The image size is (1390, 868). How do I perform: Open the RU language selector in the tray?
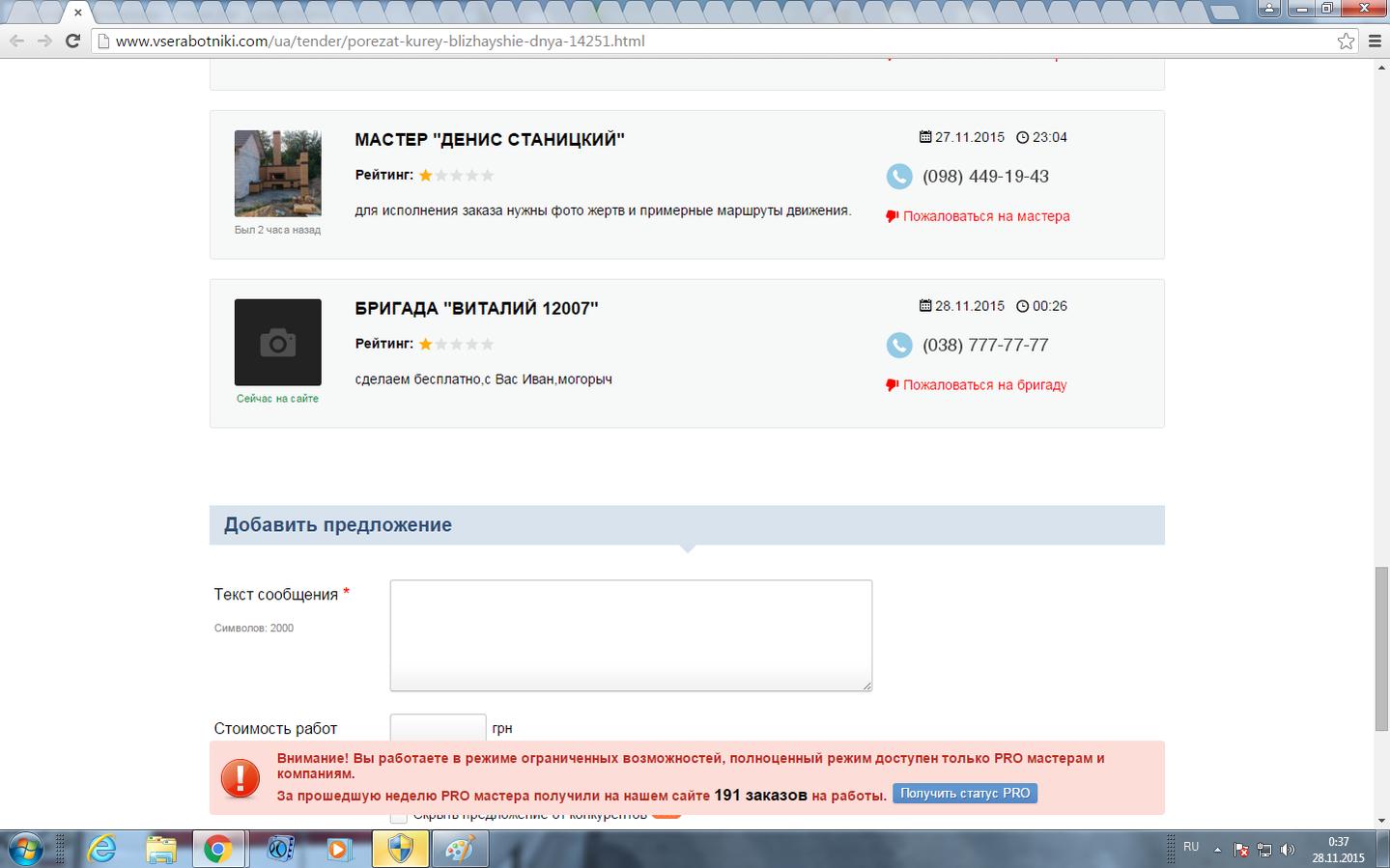[x=1191, y=847]
